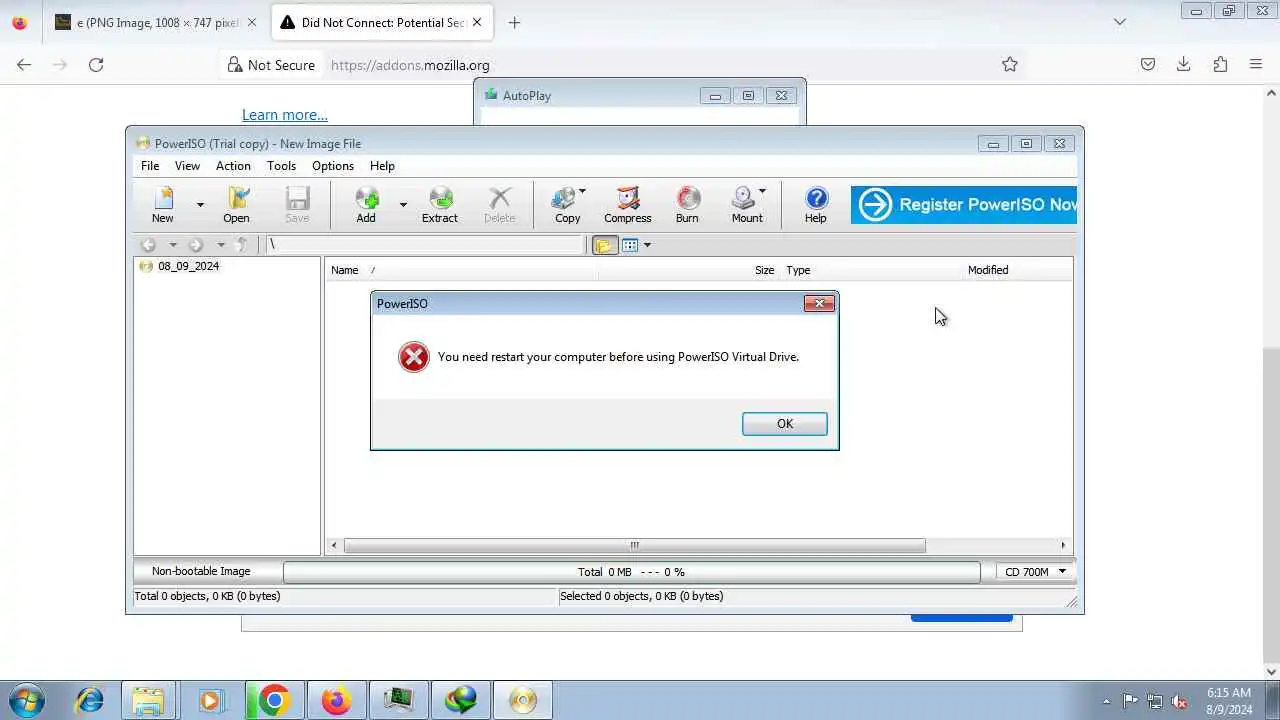
Task: Sort by the Type column header
Action: tap(798, 270)
